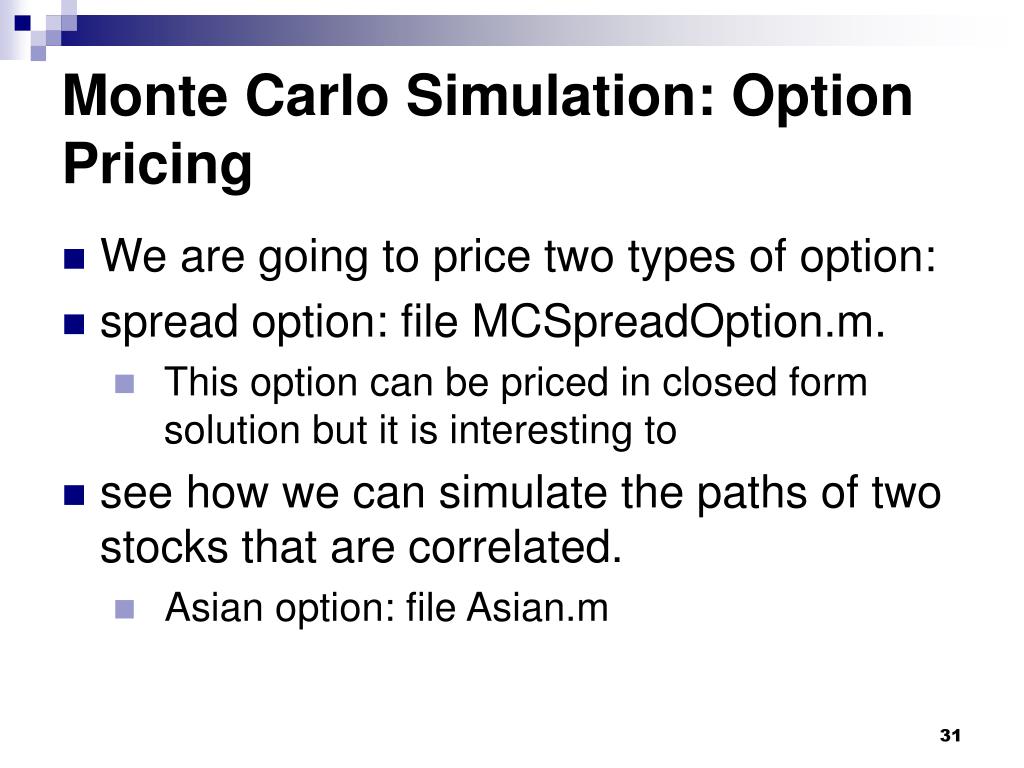Image resolution: width=1024 pixels, height=768 pixels.
Task: Click the slide number 31
Action: 950,735
